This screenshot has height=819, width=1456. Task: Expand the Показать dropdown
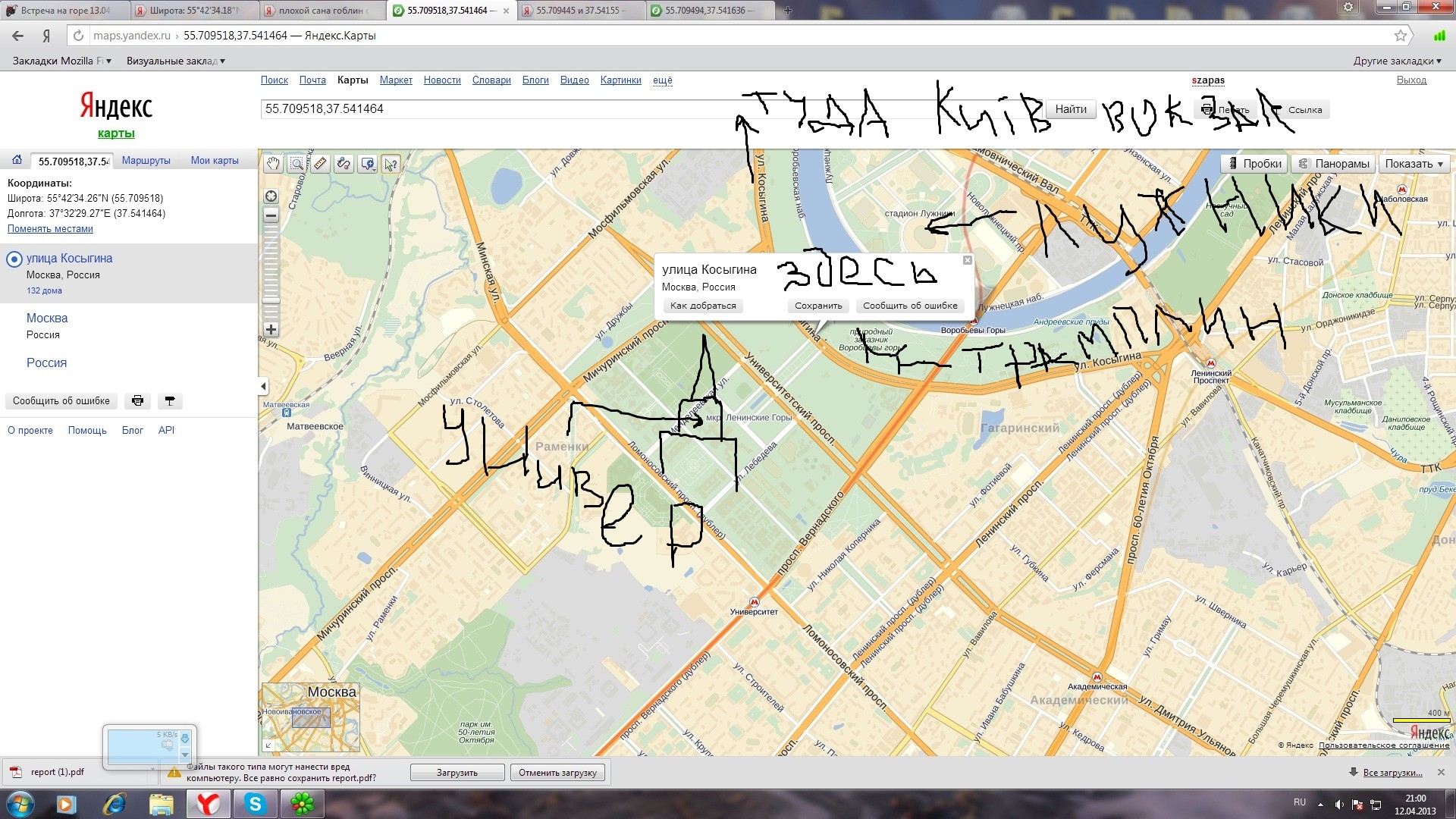[1414, 164]
